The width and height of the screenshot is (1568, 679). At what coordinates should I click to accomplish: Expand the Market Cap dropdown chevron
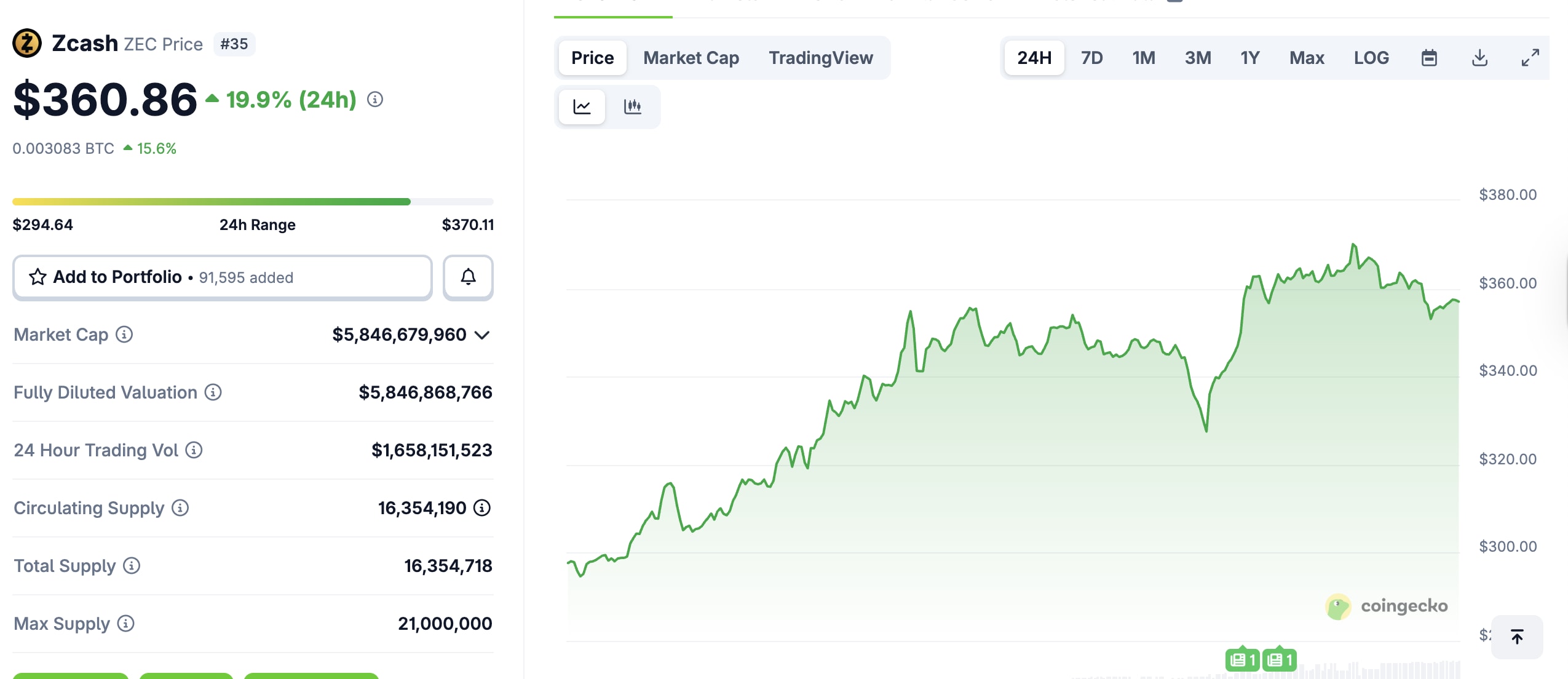point(483,335)
